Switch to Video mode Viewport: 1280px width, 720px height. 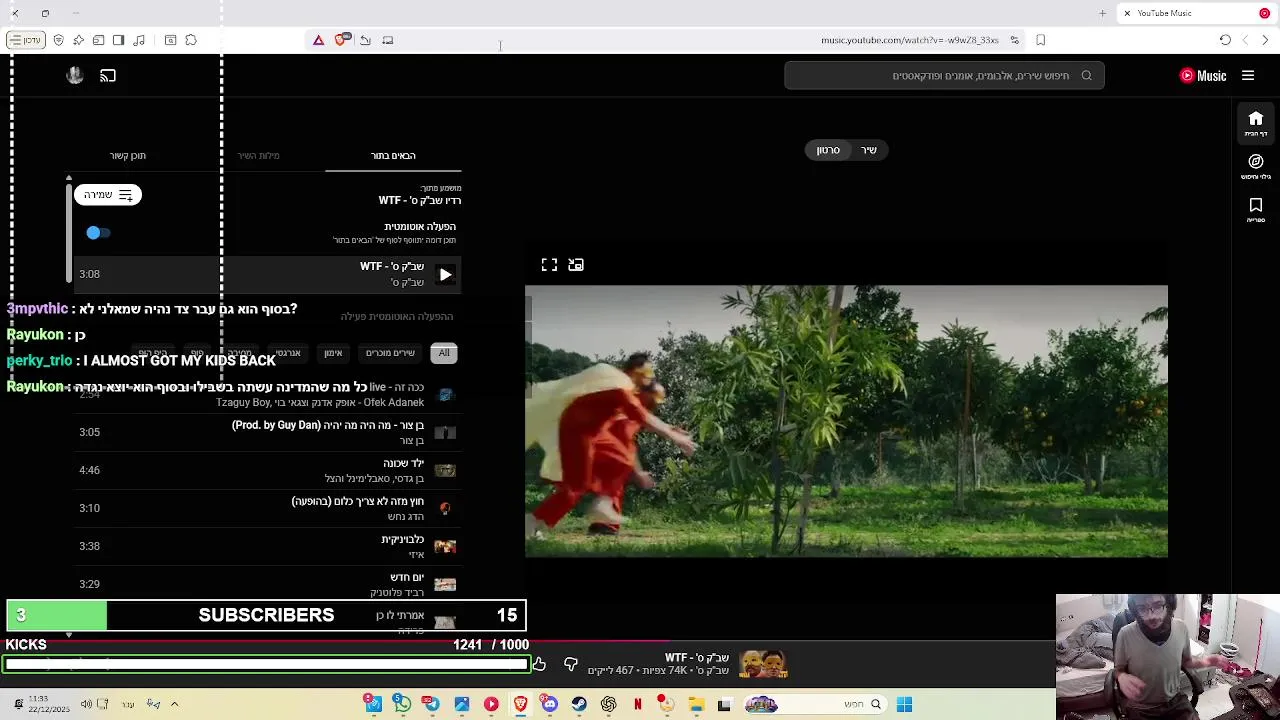click(x=828, y=150)
